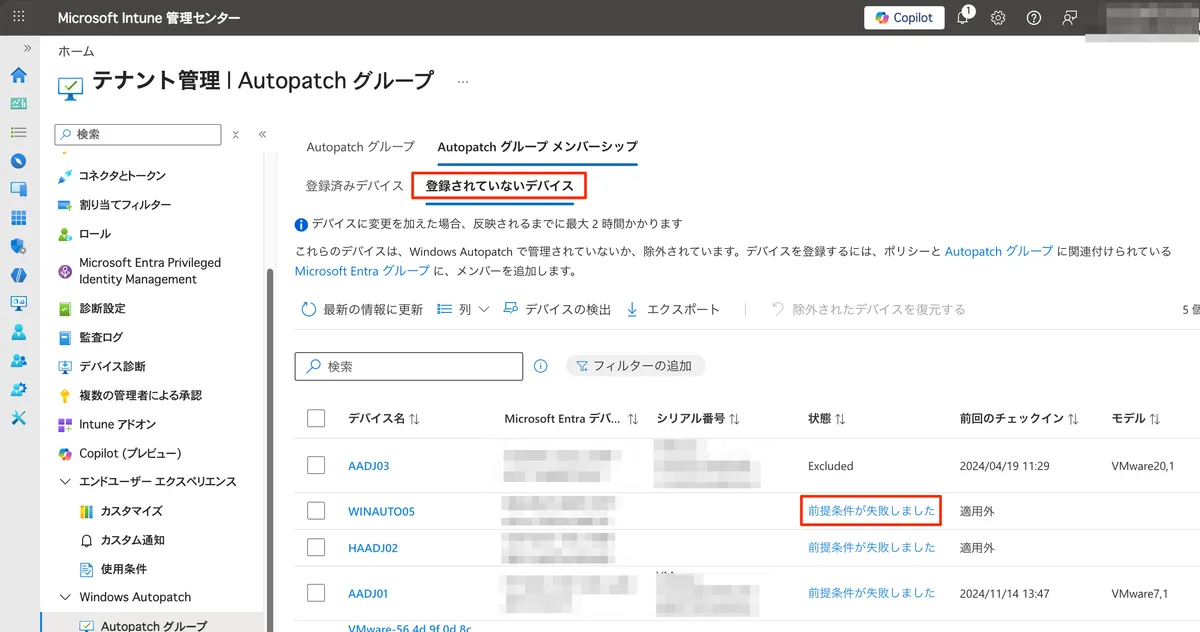Open the Copilot button in header
The image size is (1200, 632).
pyautogui.click(x=904, y=18)
